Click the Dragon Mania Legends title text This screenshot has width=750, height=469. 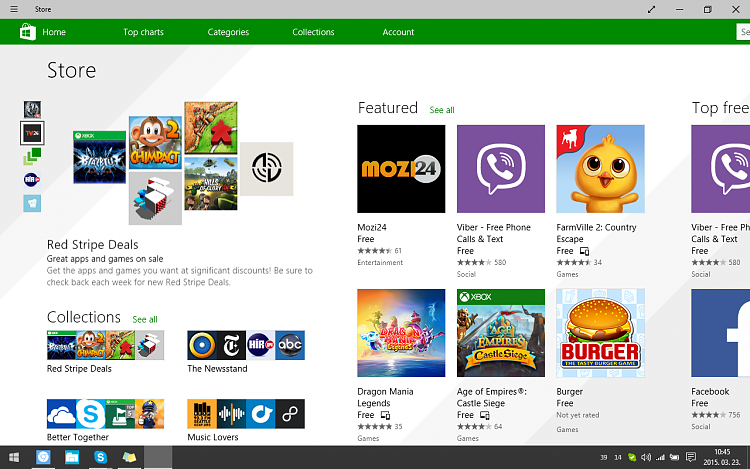click(x=385, y=397)
